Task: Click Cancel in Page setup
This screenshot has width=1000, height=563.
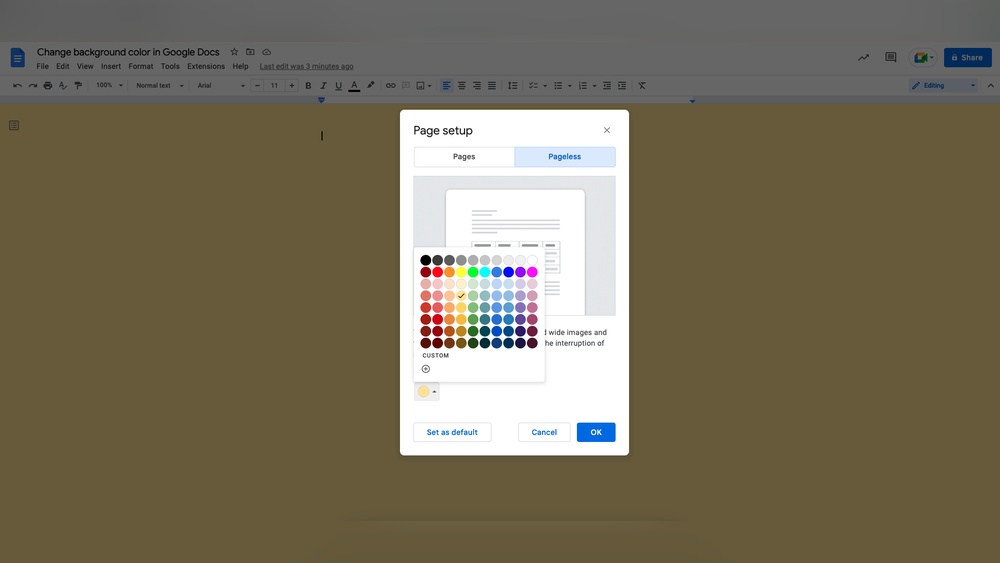Action: pyautogui.click(x=544, y=432)
